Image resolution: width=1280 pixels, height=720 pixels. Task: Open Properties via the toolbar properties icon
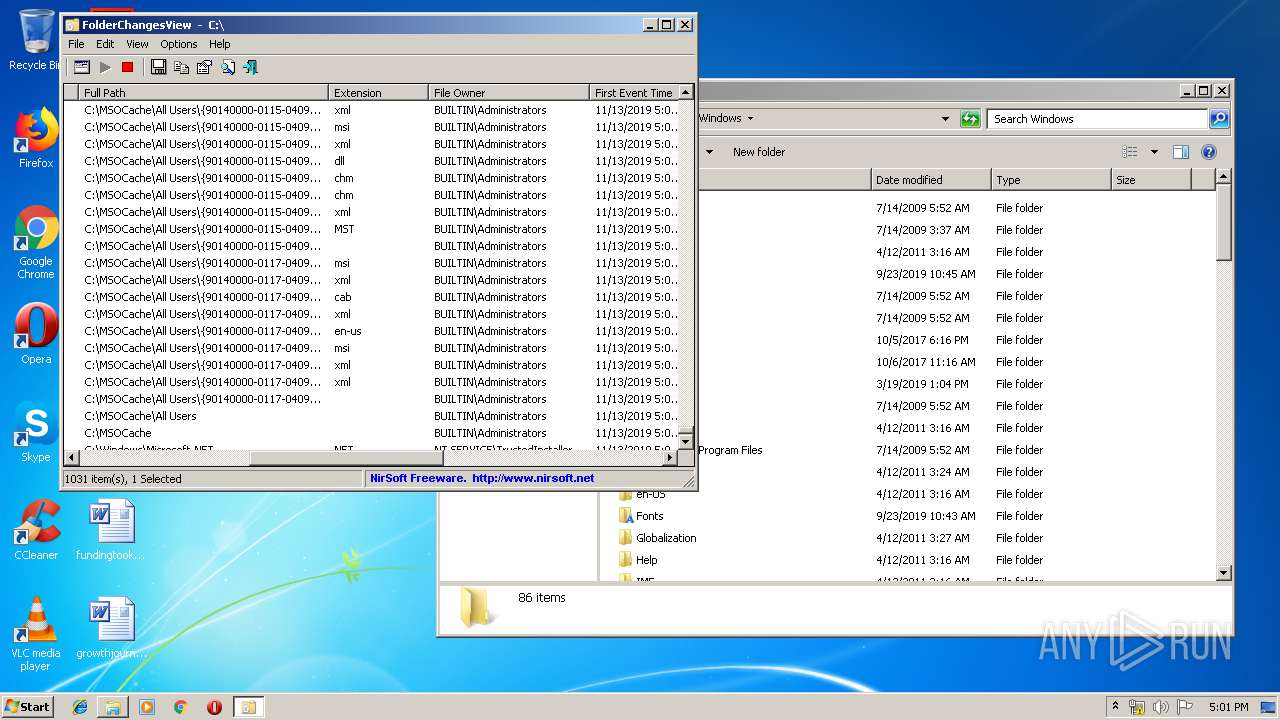point(204,67)
